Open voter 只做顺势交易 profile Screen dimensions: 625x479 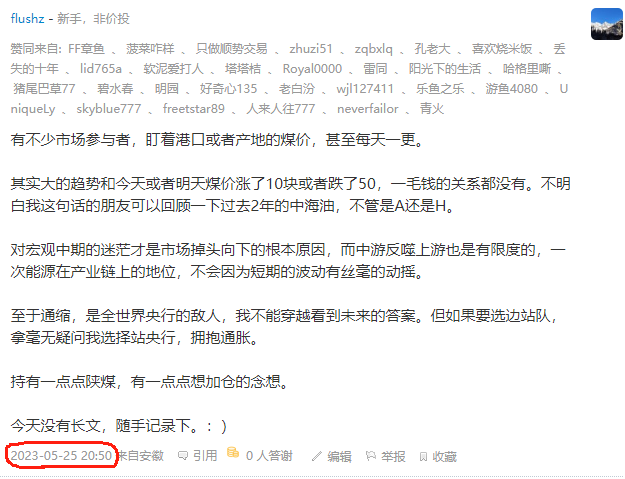[232, 49]
